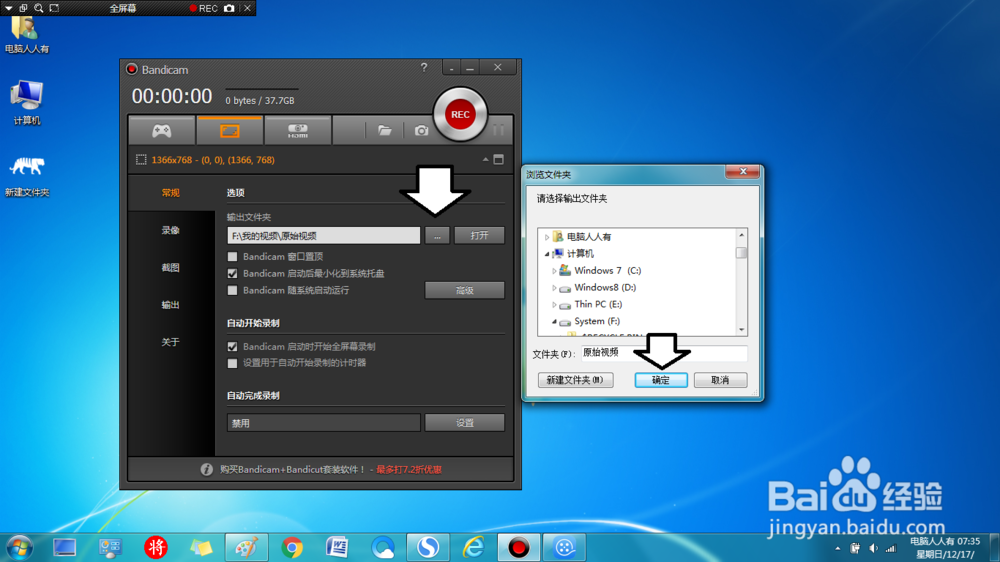The height and width of the screenshot is (562, 1000).
Task: Switch to the 常规 settings tab
Action: click(x=170, y=193)
